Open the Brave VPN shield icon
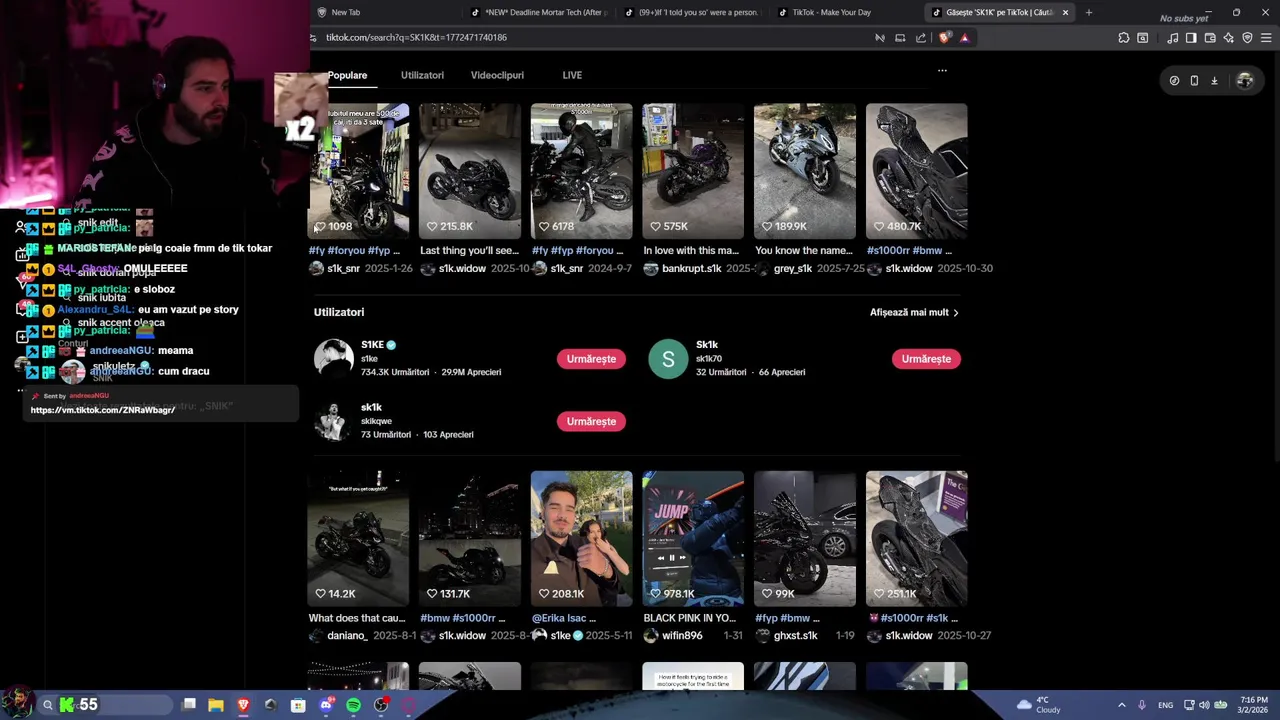This screenshot has height=720, width=1280. [1247, 38]
